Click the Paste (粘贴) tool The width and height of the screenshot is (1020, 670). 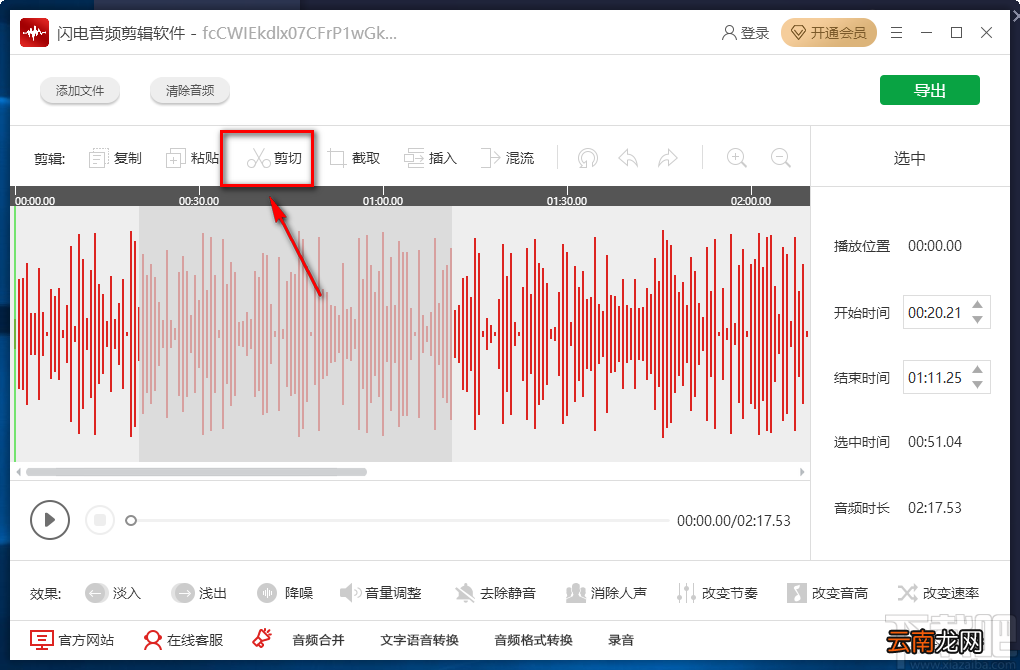click(x=193, y=158)
